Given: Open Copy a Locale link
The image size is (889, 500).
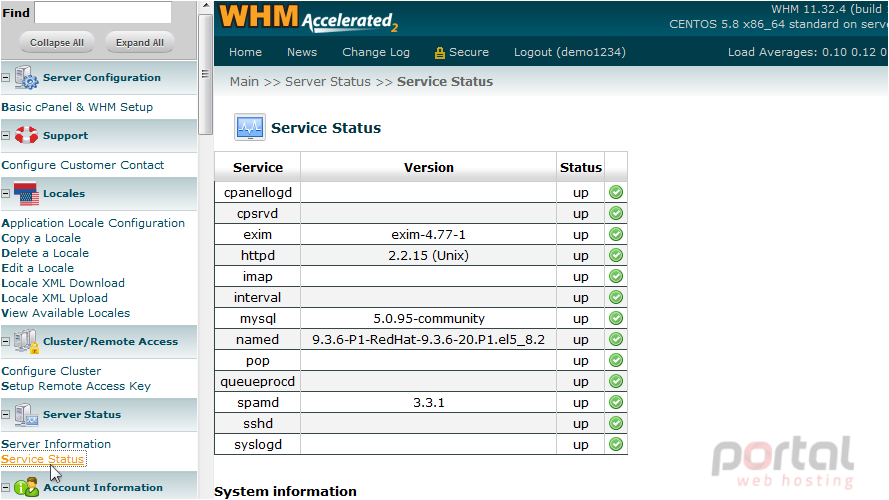Looking at the screenshot, I should tap(41, 238).
